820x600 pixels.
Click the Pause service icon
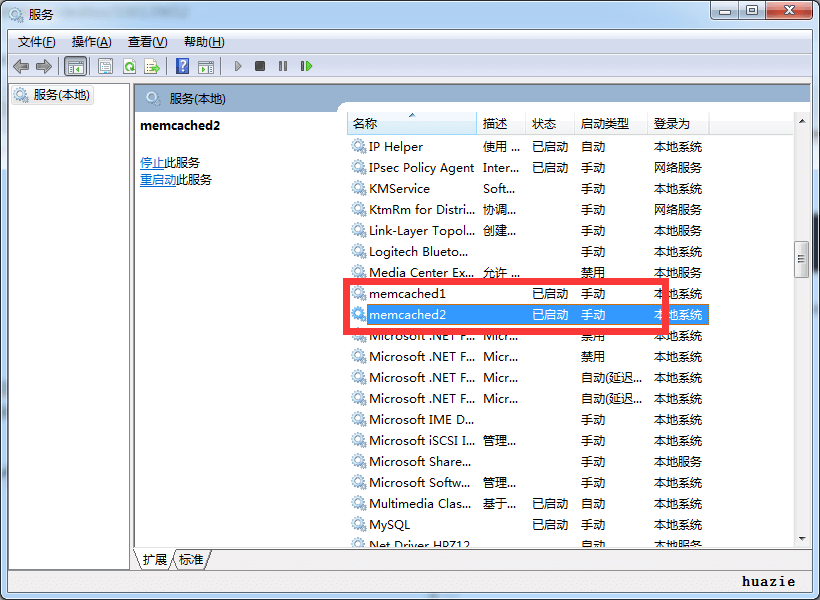pyautogui.click(x=283, y=66)
